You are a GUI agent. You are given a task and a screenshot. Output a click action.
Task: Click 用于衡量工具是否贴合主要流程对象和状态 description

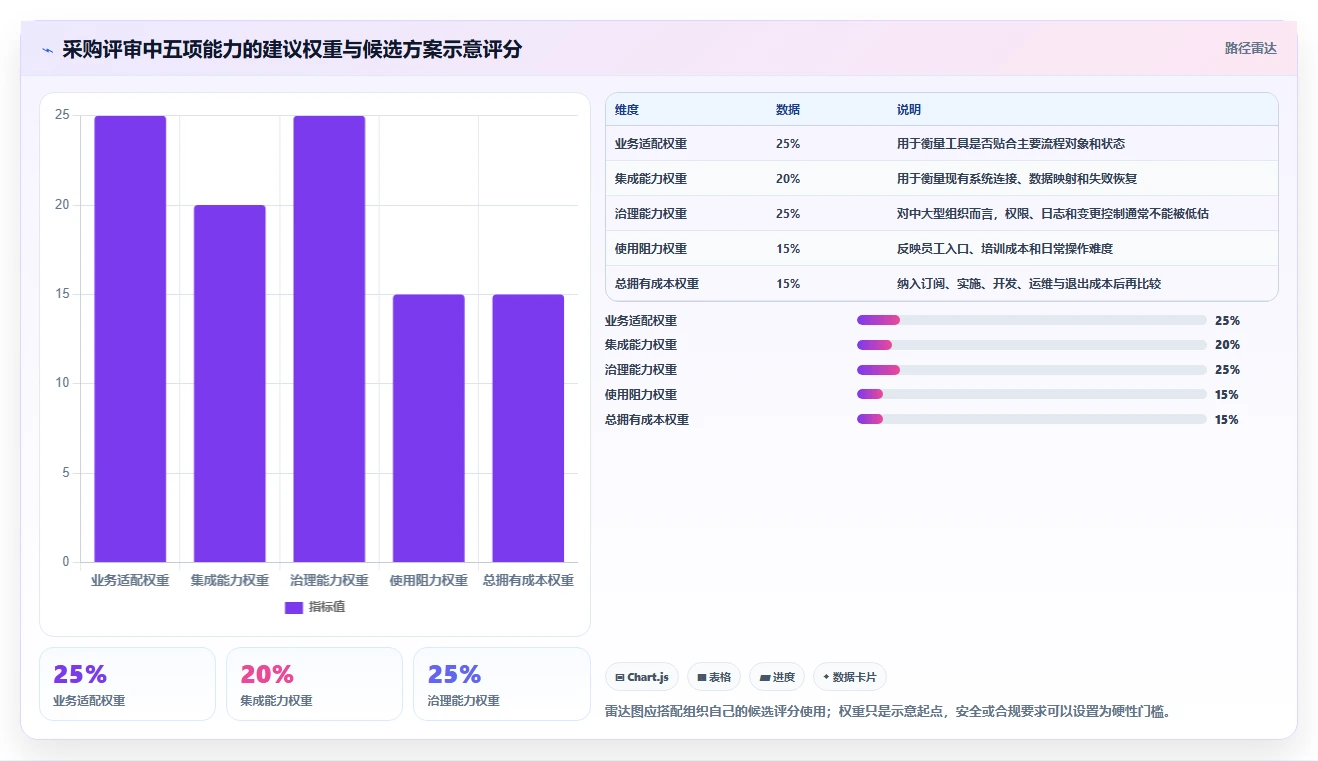[1011, 144]
